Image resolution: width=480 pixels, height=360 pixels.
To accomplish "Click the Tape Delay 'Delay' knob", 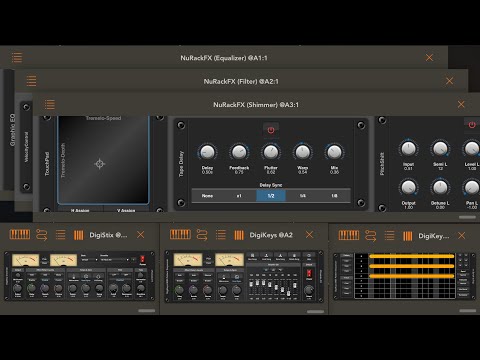I will (x=207, y=152).
